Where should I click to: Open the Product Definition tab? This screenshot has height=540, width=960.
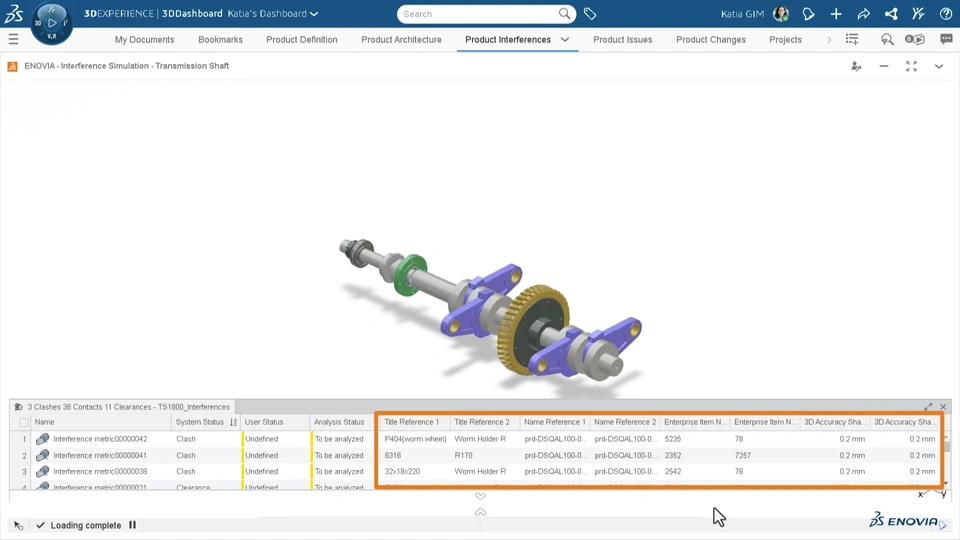pyautogui.click(x=302, y=40)
